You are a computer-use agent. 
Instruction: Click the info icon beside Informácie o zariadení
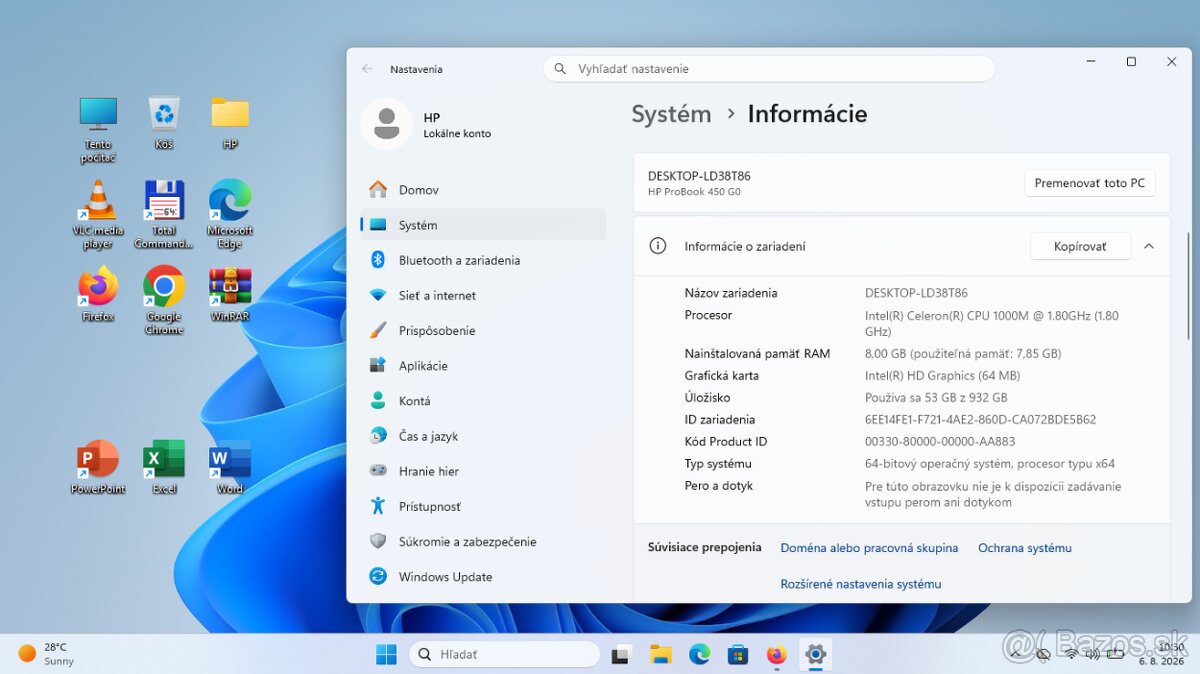tap(658, 246)
